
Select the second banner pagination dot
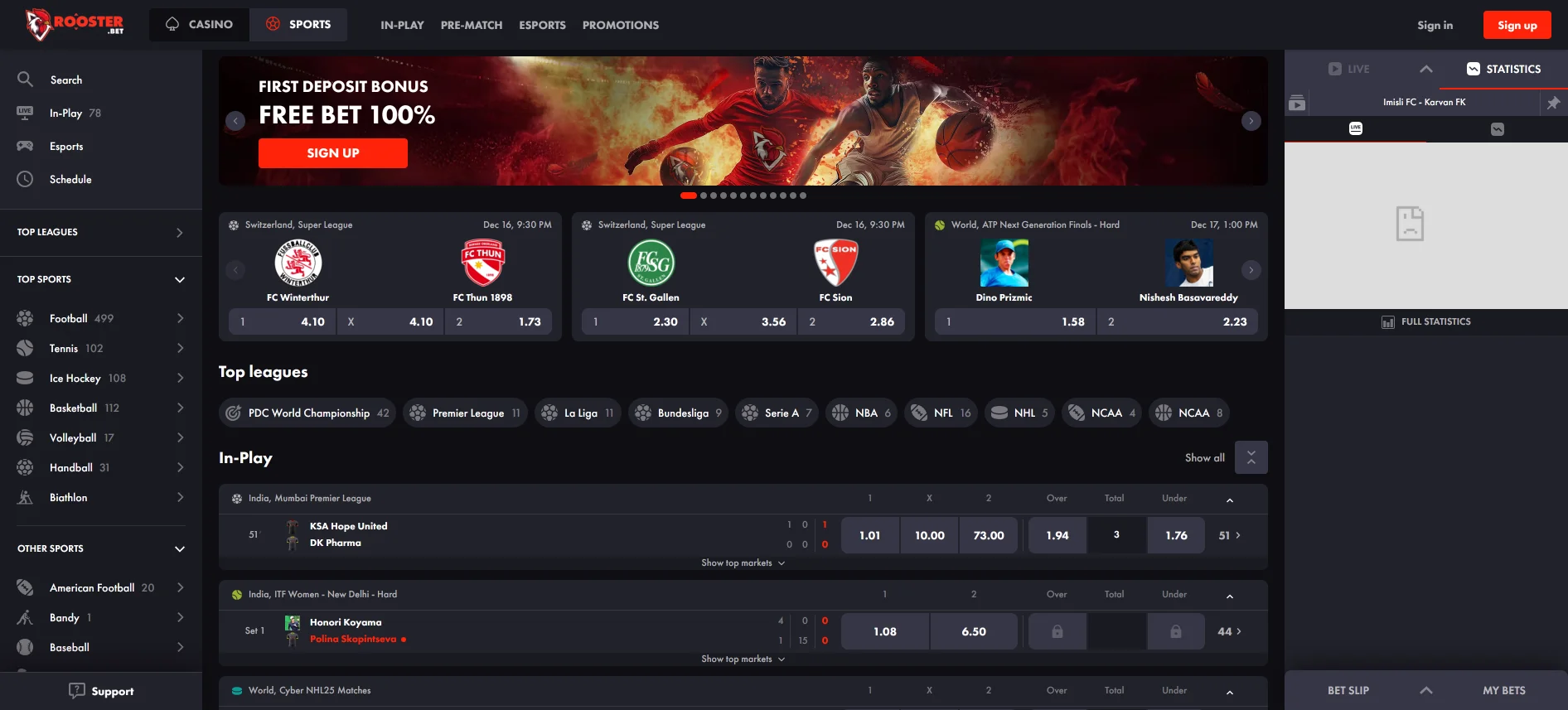click(704, 196)
